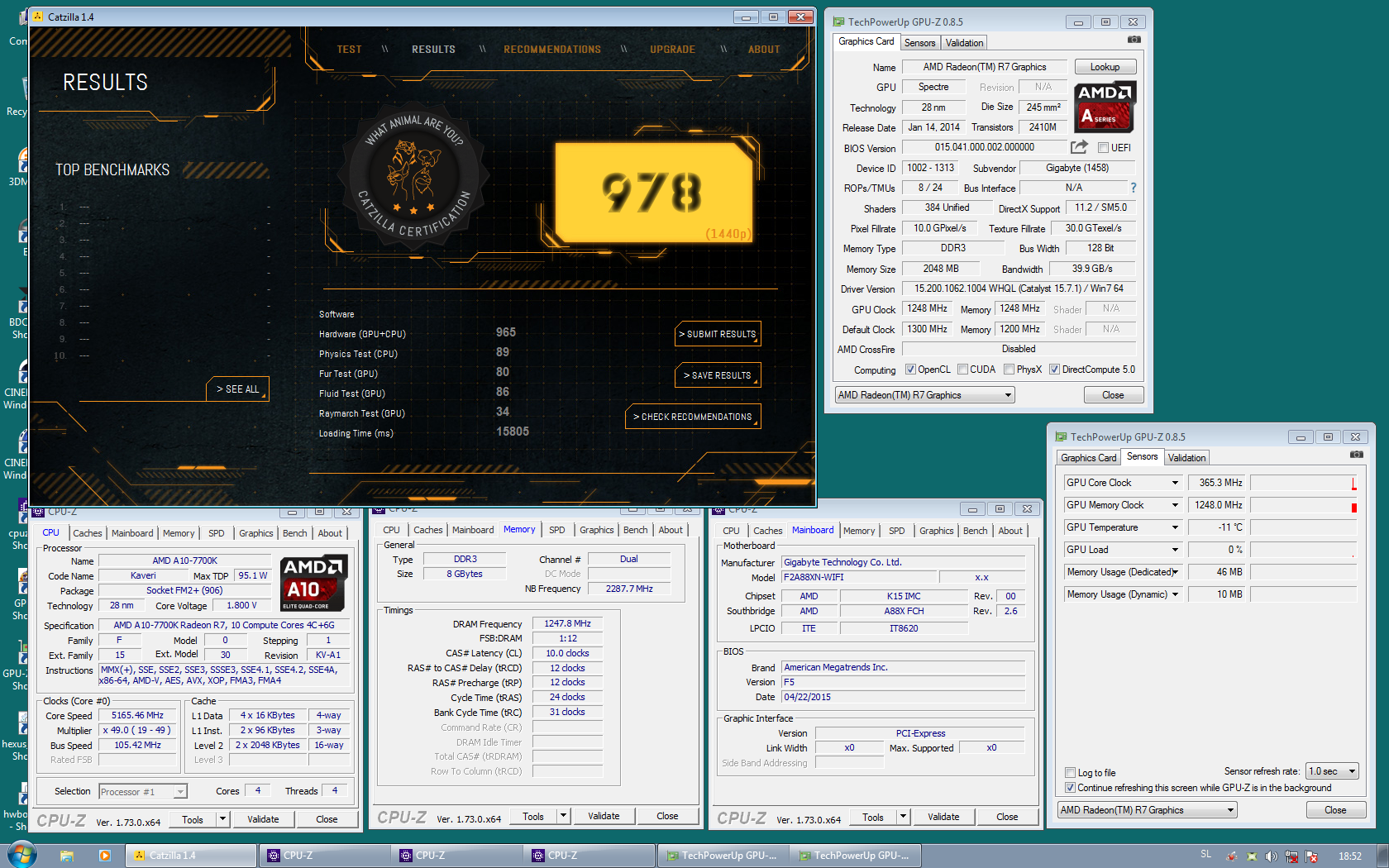Click the SAVE RESULTS button
Image resolution: width=1389 pixels, height=868 pixels.
point(718,375)
